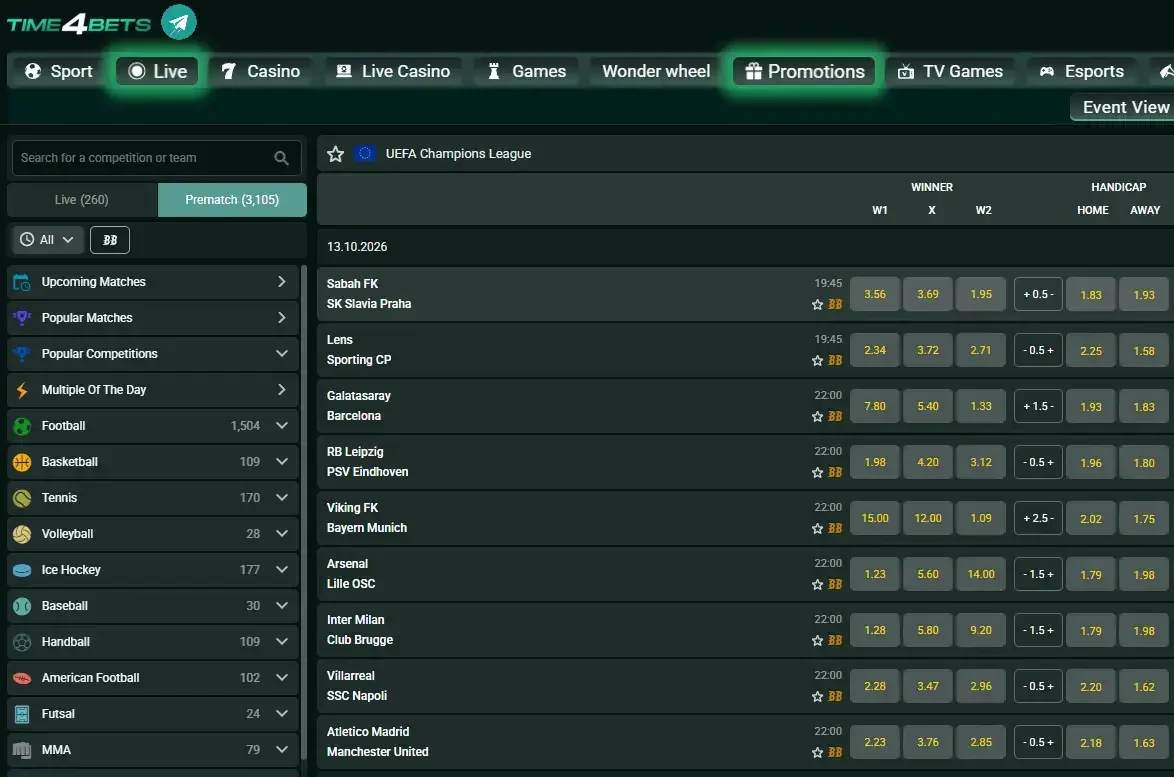Pick draw odds 5.60 for Arsenal match
Screen dimensions: 1174x777
tap(928, 574)
